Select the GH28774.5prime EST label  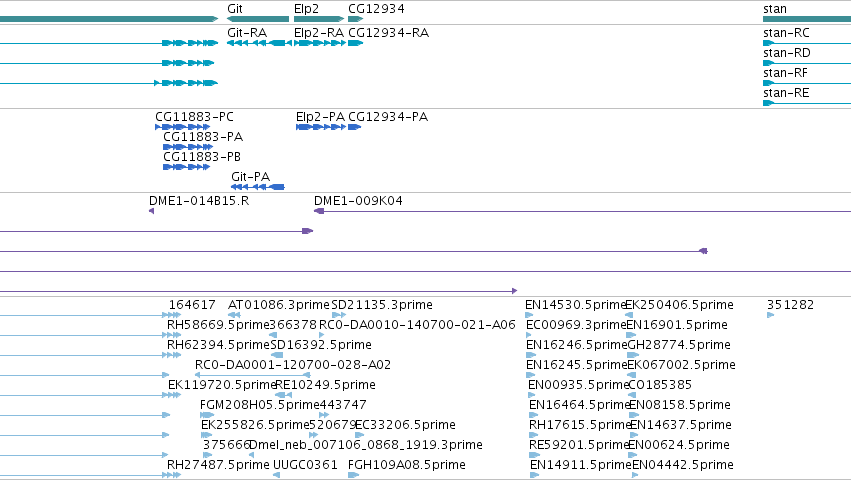(679, 345)
